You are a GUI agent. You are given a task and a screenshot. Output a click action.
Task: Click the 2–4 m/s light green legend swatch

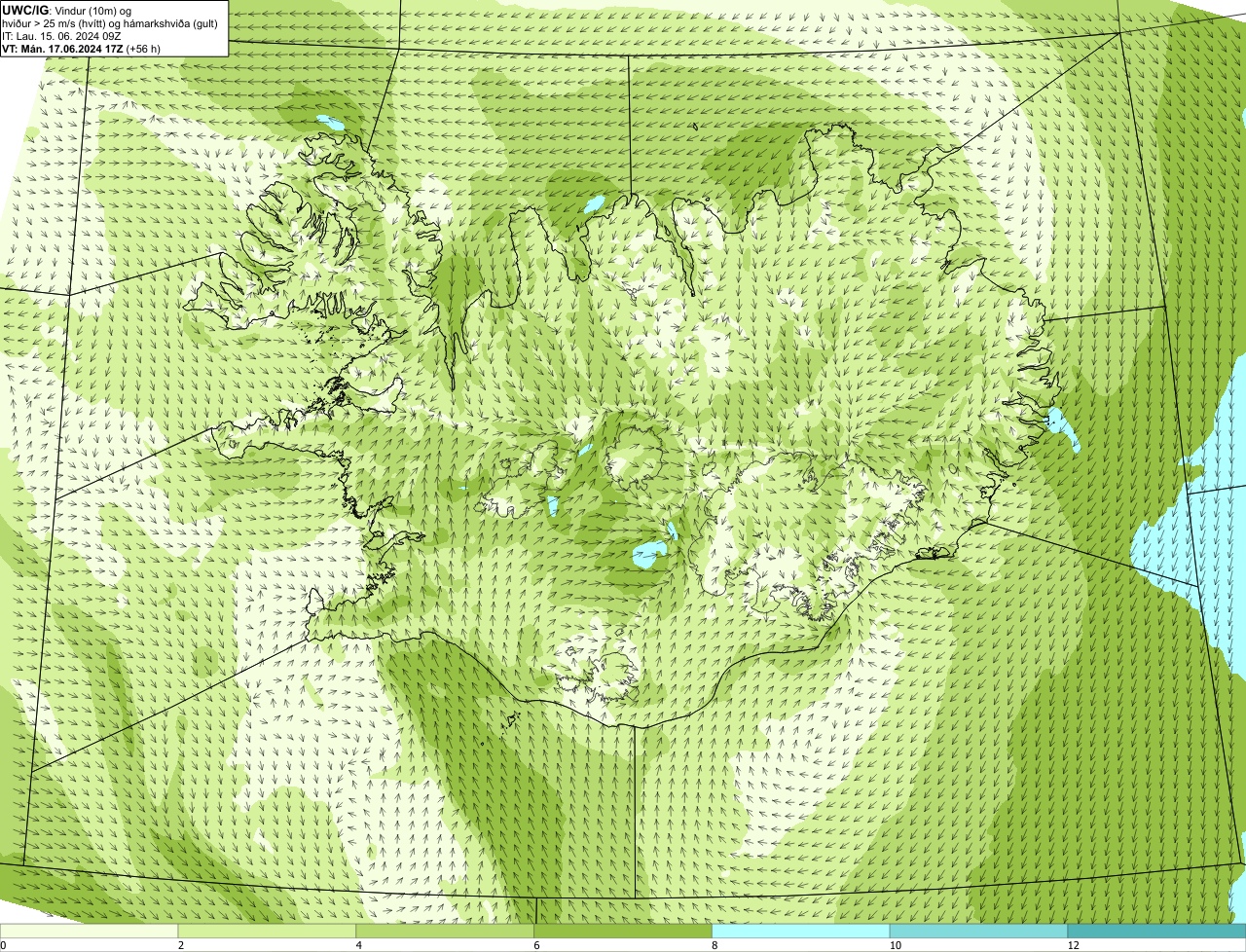click(x=268, y=931)
